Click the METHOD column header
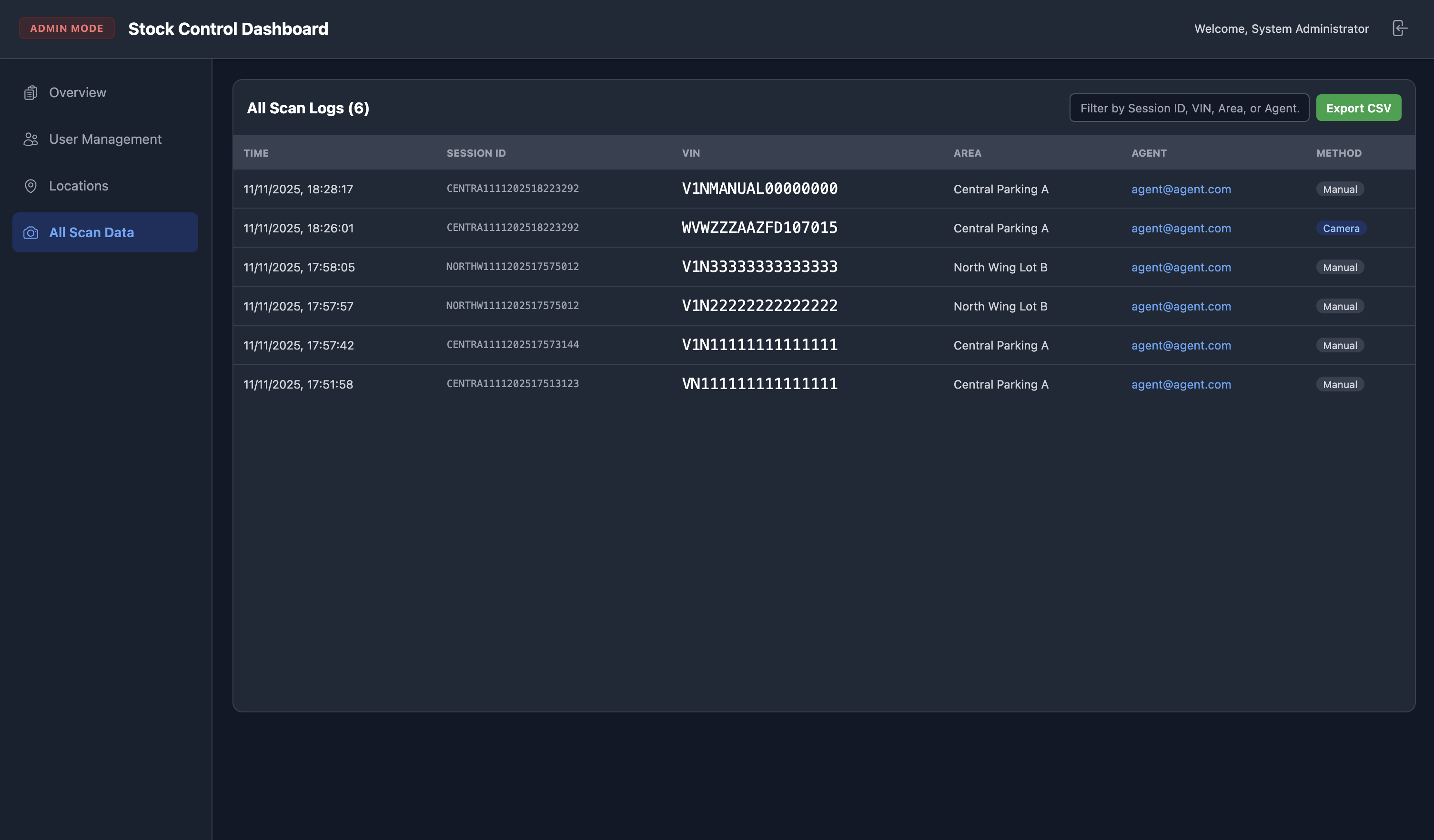The width and height of the screenshot is (1434, 840). coord(1338,153)
